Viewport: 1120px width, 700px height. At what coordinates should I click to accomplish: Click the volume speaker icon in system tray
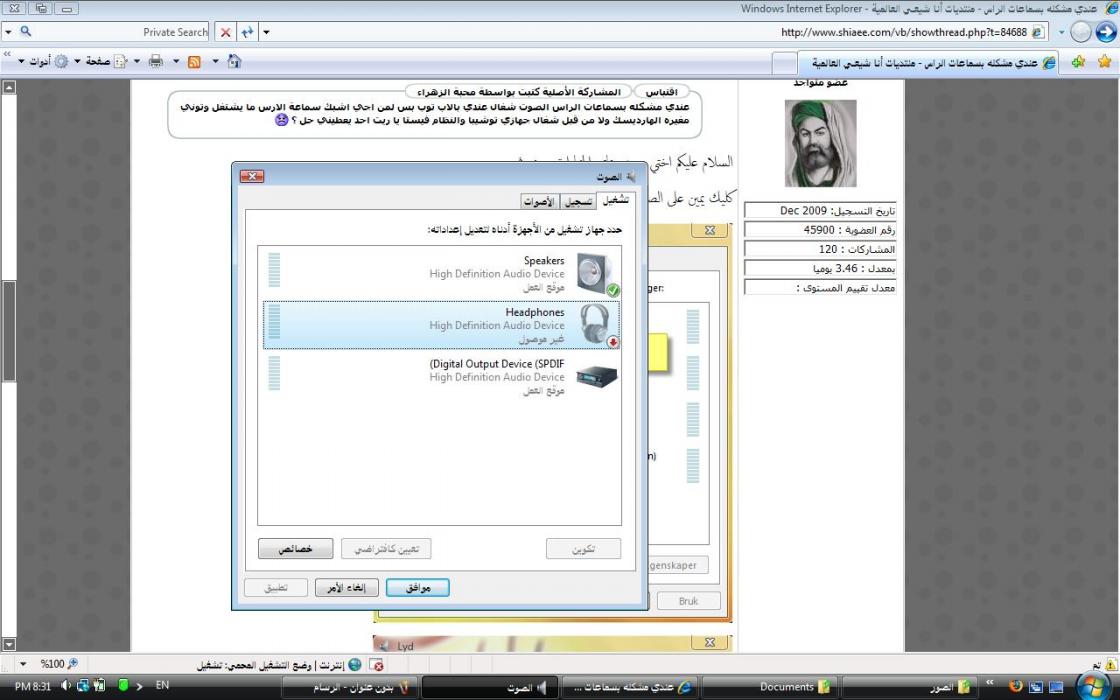click(x=67, y=686)
